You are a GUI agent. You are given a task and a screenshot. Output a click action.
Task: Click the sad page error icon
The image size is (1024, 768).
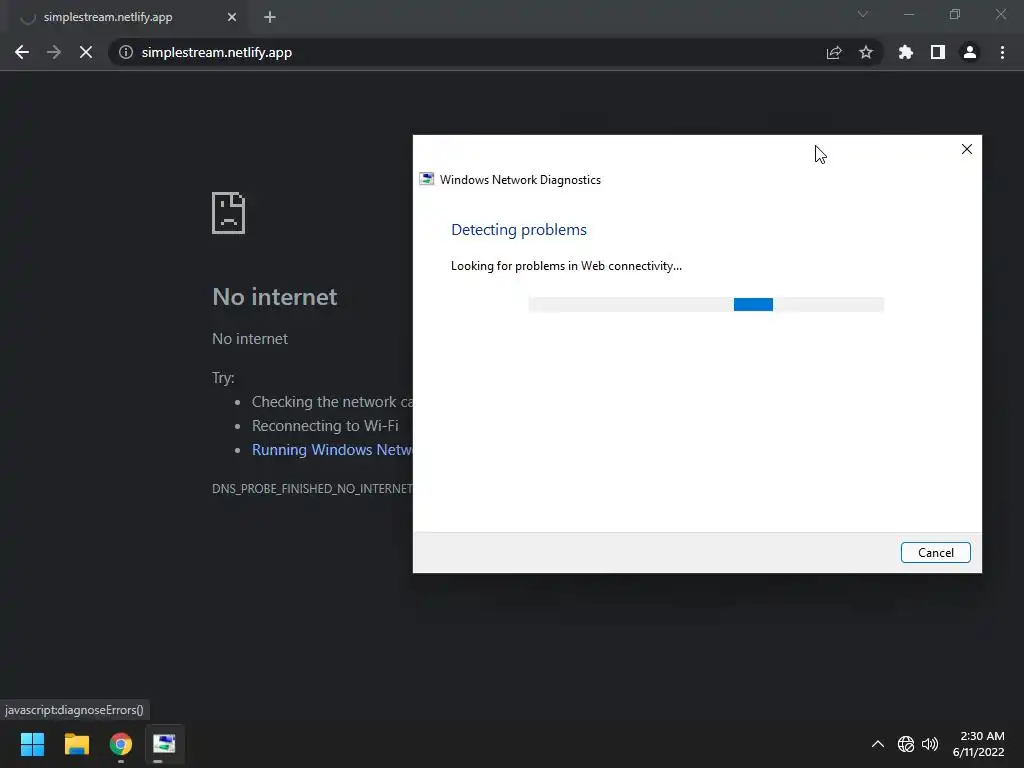(229, 213)
